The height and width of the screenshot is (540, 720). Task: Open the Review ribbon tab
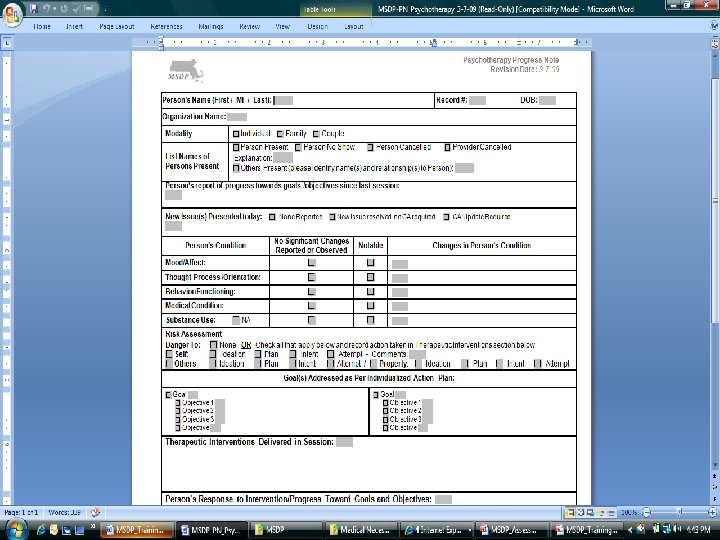(x=249, y=27)
